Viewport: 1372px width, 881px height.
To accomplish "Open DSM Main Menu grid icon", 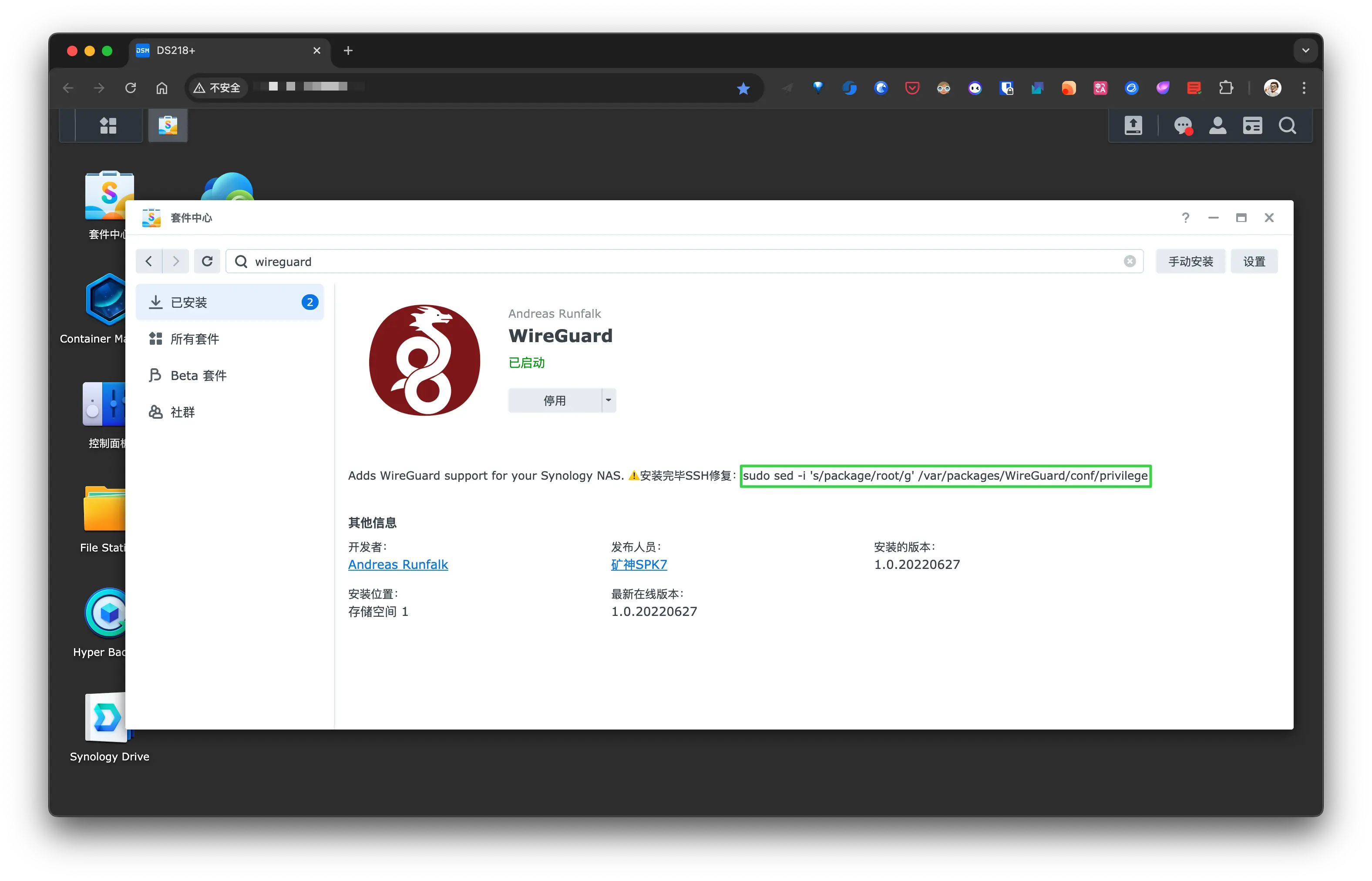I will [108, 125].
